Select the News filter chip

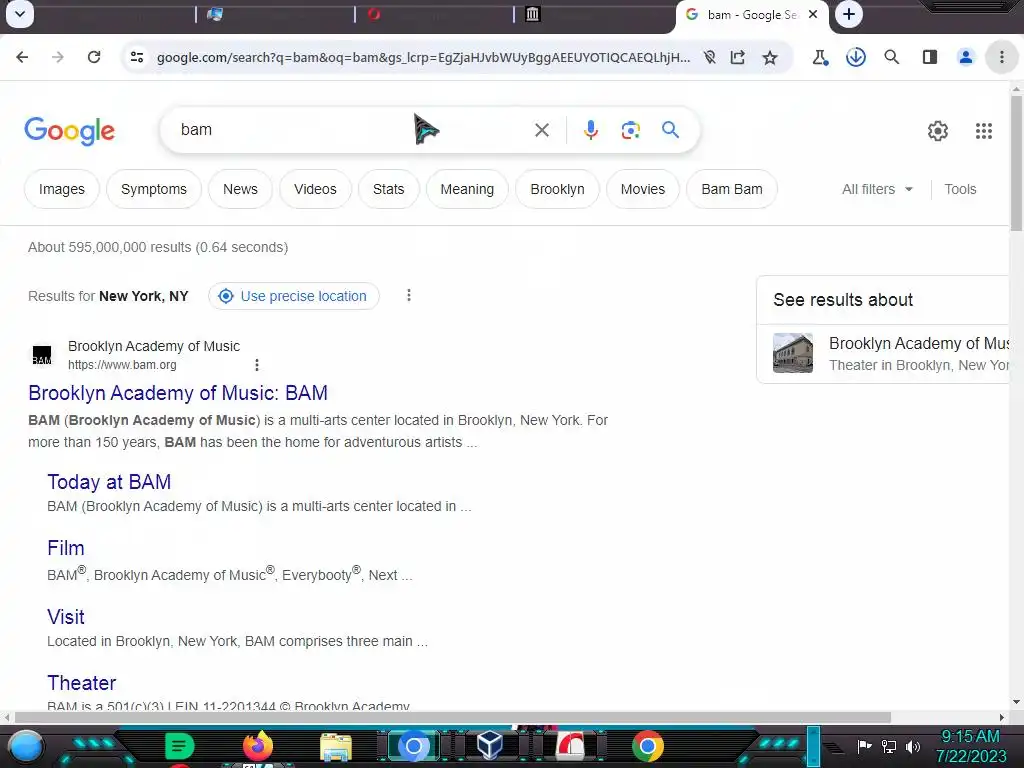click(240, 189)
